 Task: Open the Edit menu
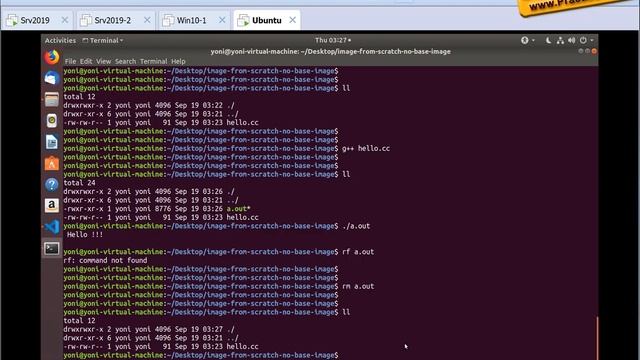click(x=86, y=61)
